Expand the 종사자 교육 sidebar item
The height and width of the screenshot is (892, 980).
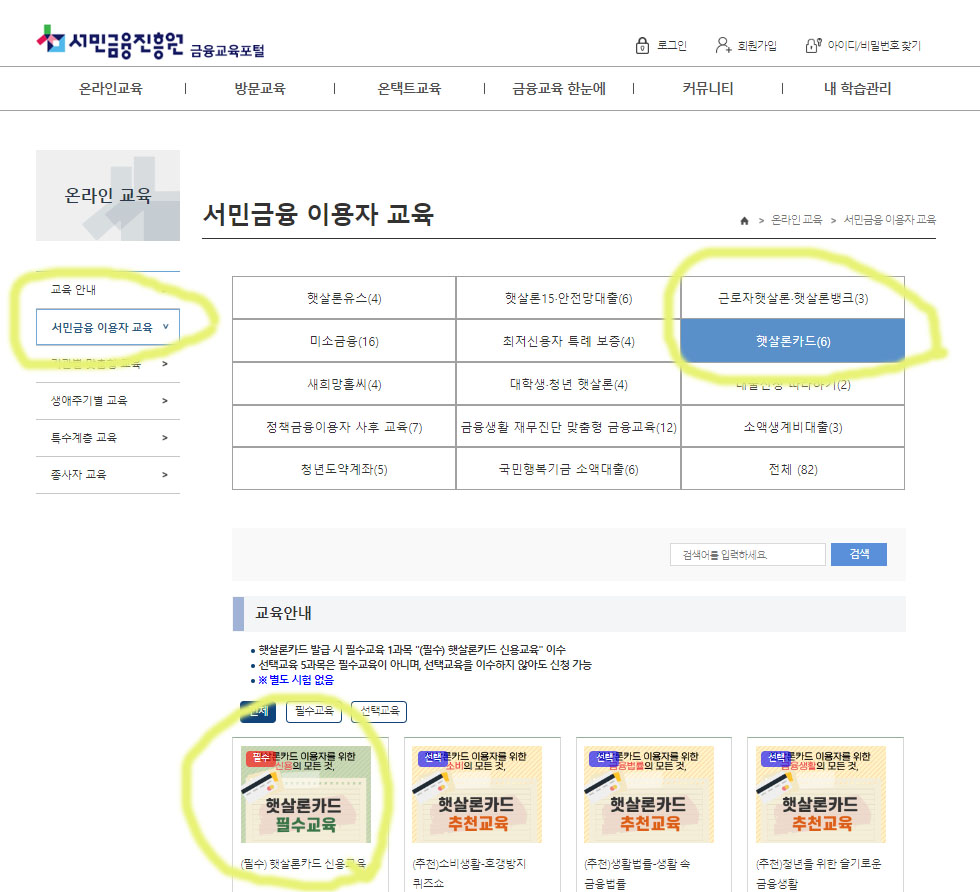coord(108,474)
